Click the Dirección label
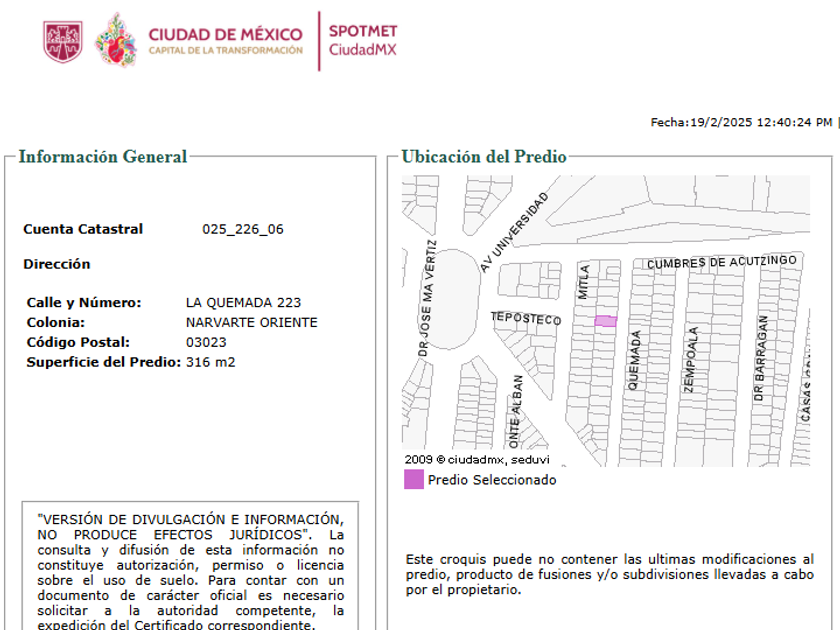Image resolution: width=840 pixels, height=630 pixels. click(x=57, y=264)
